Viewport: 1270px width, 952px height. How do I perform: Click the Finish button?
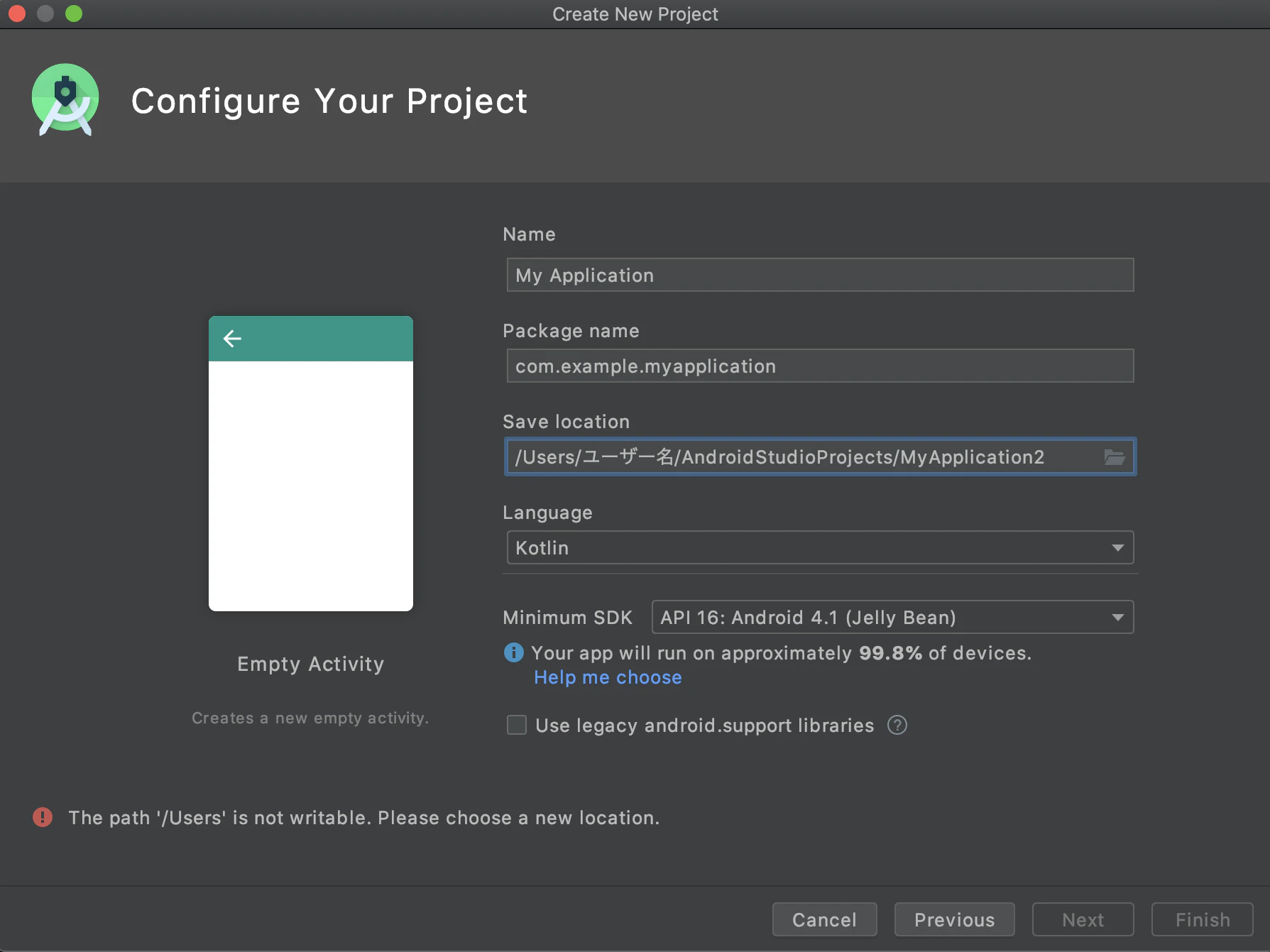coord(1202,919)
